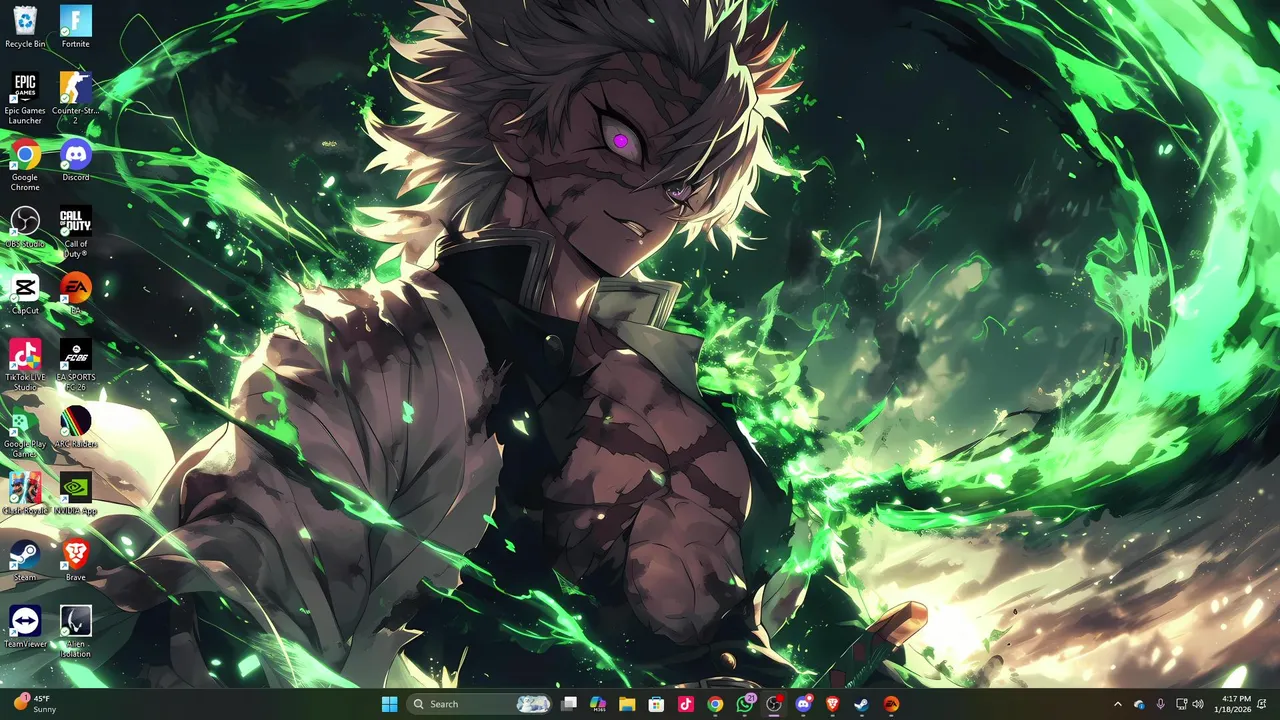The height and width of the screenshot is (720, 1280).
Task: Select the Google Play Games desktop shortcut
Action: point(25,432)
